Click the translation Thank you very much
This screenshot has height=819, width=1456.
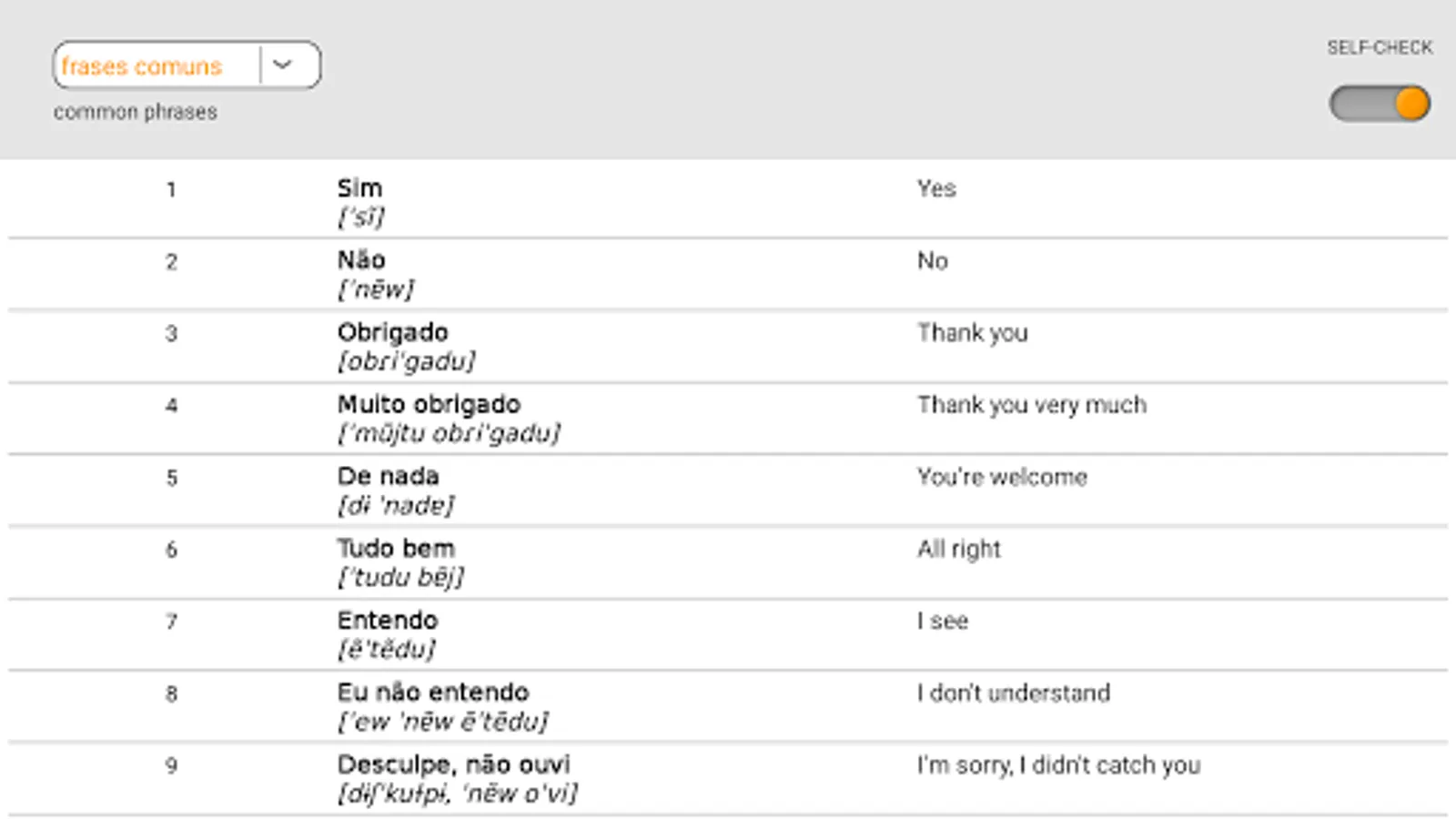point(1032,405)
